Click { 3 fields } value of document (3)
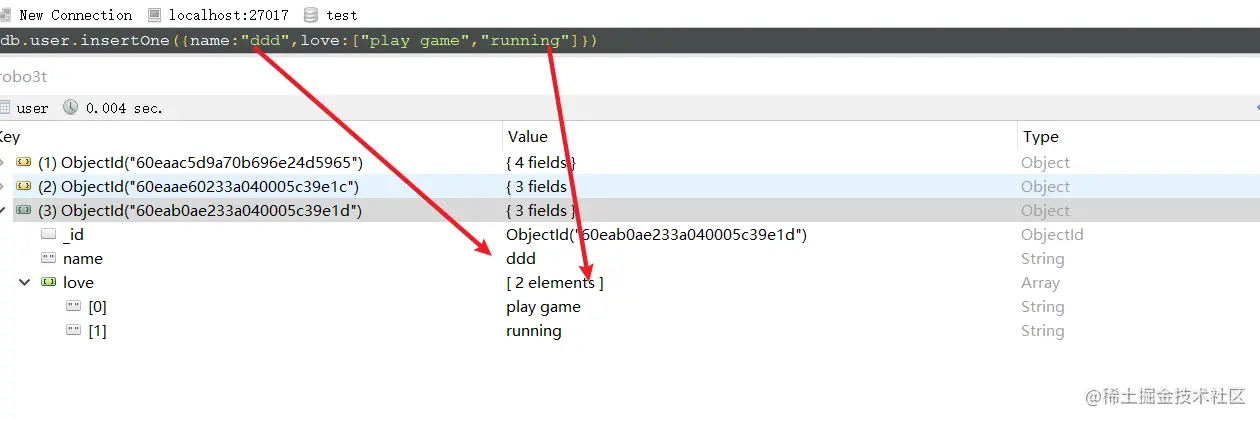The image size is (1260, 421). click(x=541, y=210)
